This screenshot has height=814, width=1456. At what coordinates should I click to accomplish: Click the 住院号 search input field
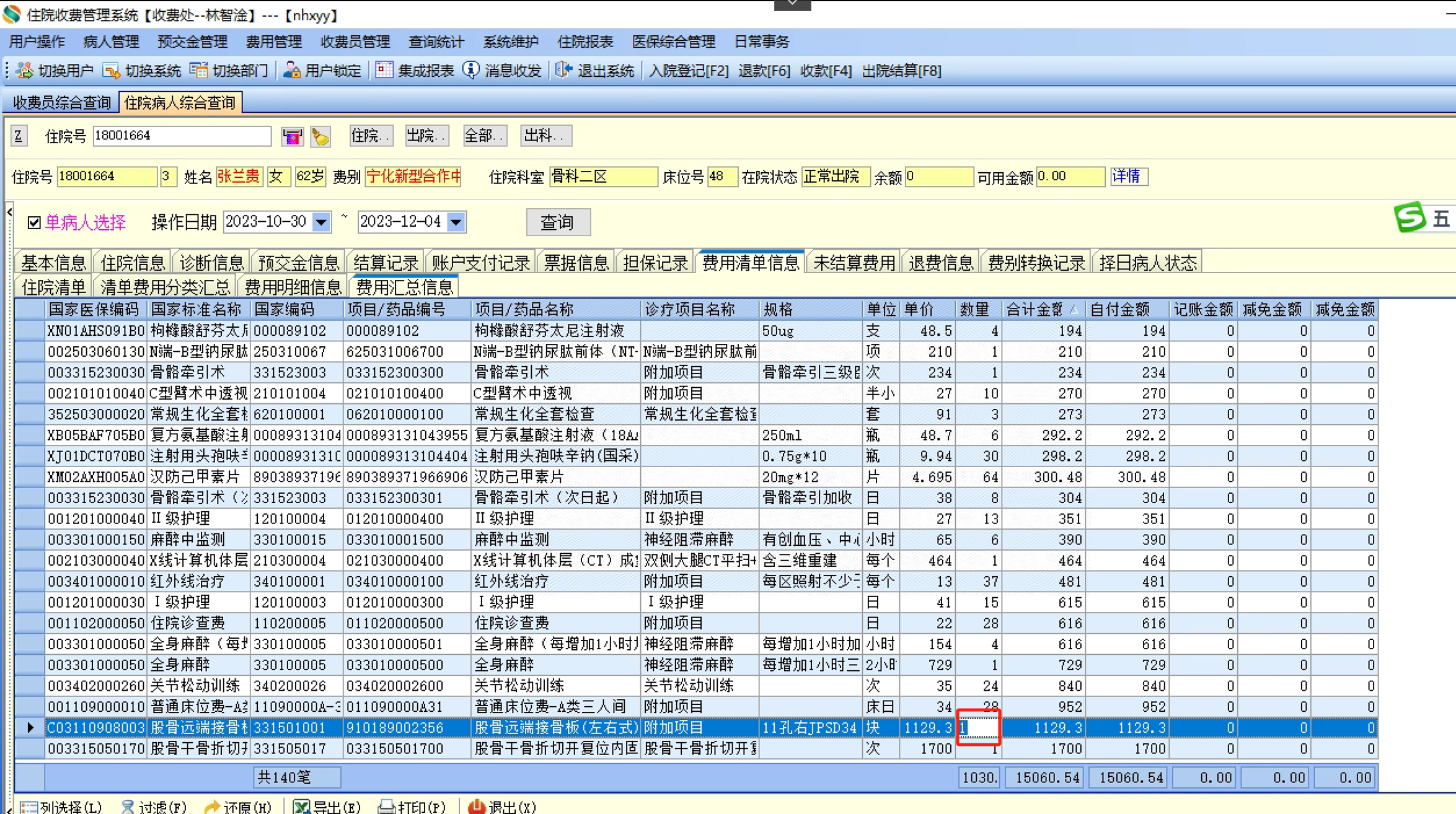coord(182,136)
